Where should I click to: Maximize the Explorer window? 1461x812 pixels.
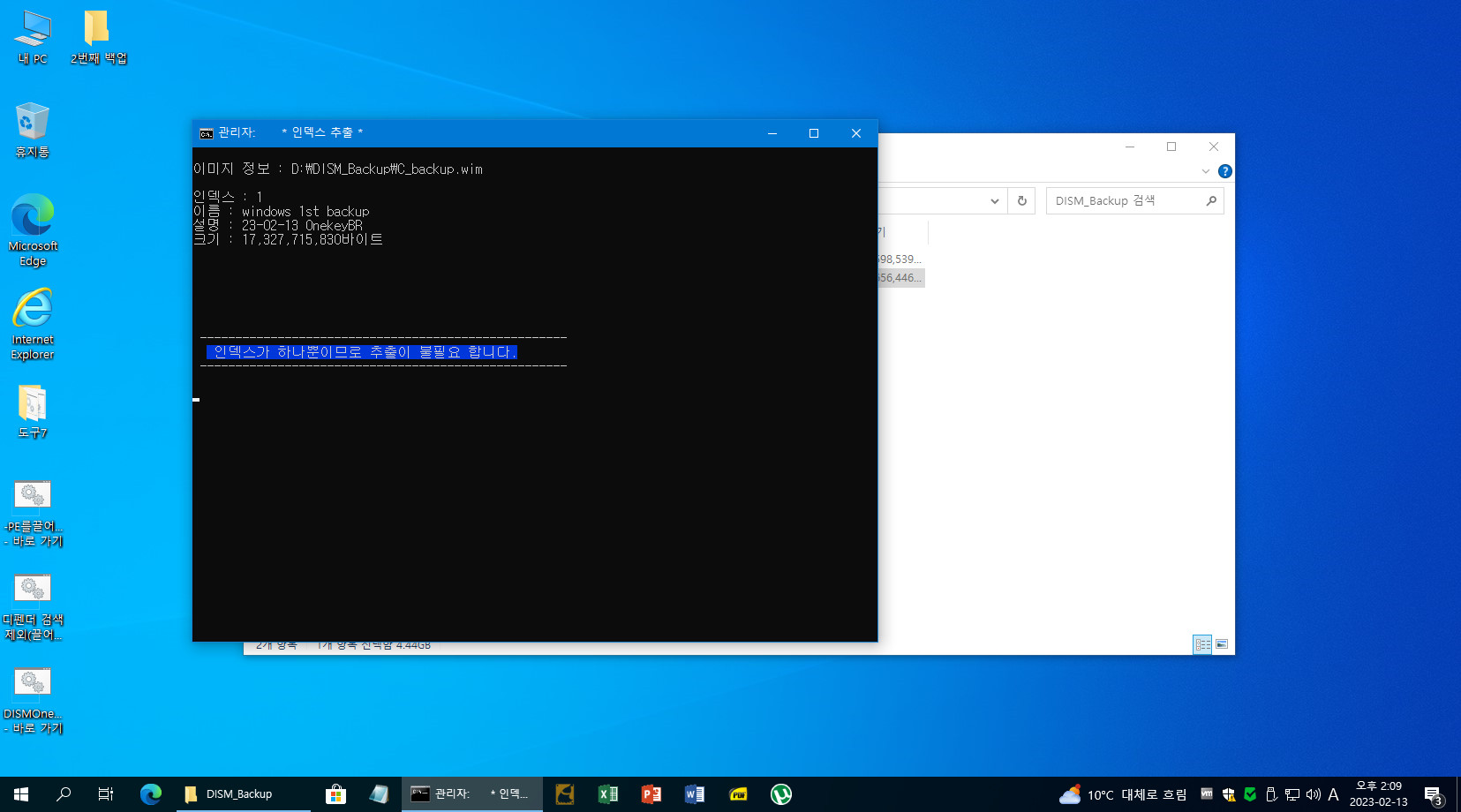coord(1171,147)
